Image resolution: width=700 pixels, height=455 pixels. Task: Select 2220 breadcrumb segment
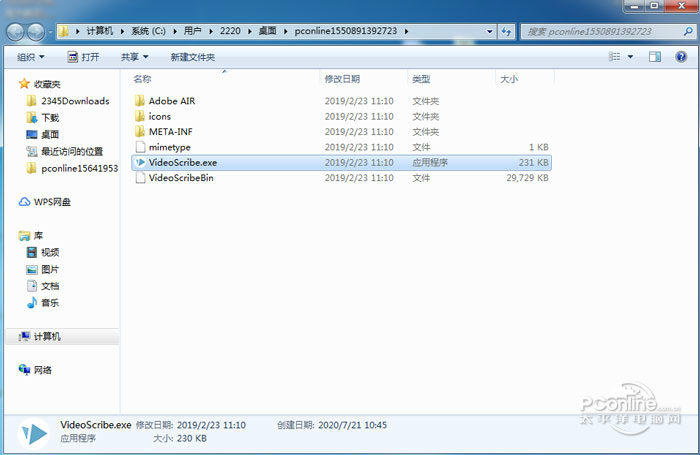230,31
